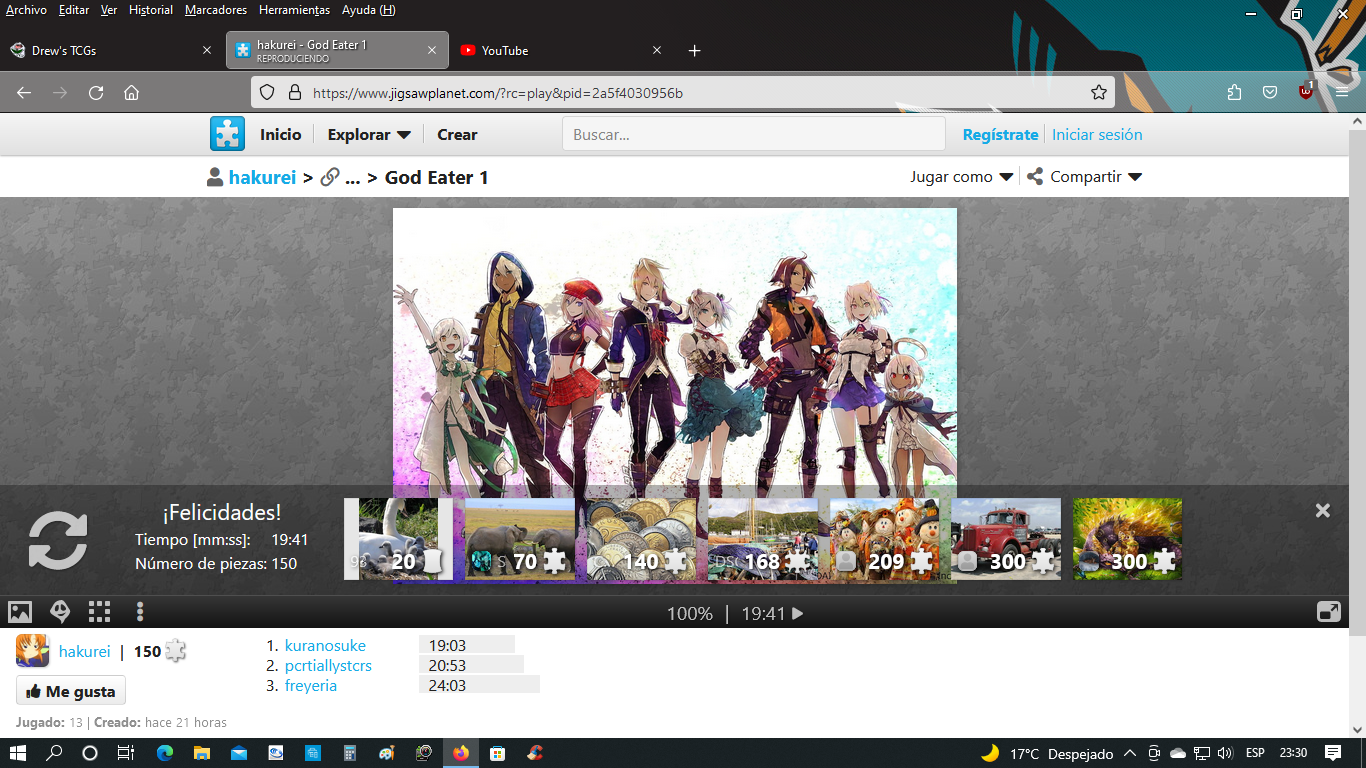
Task: Open the Windows notification center
Action: point(1333,753)
